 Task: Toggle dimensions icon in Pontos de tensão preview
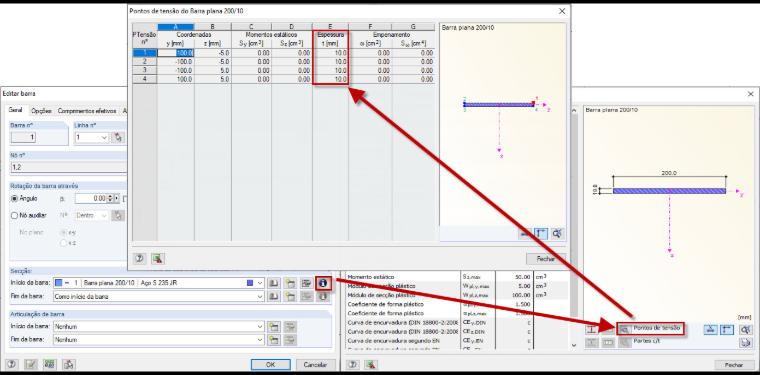click(x=525, y=234)
